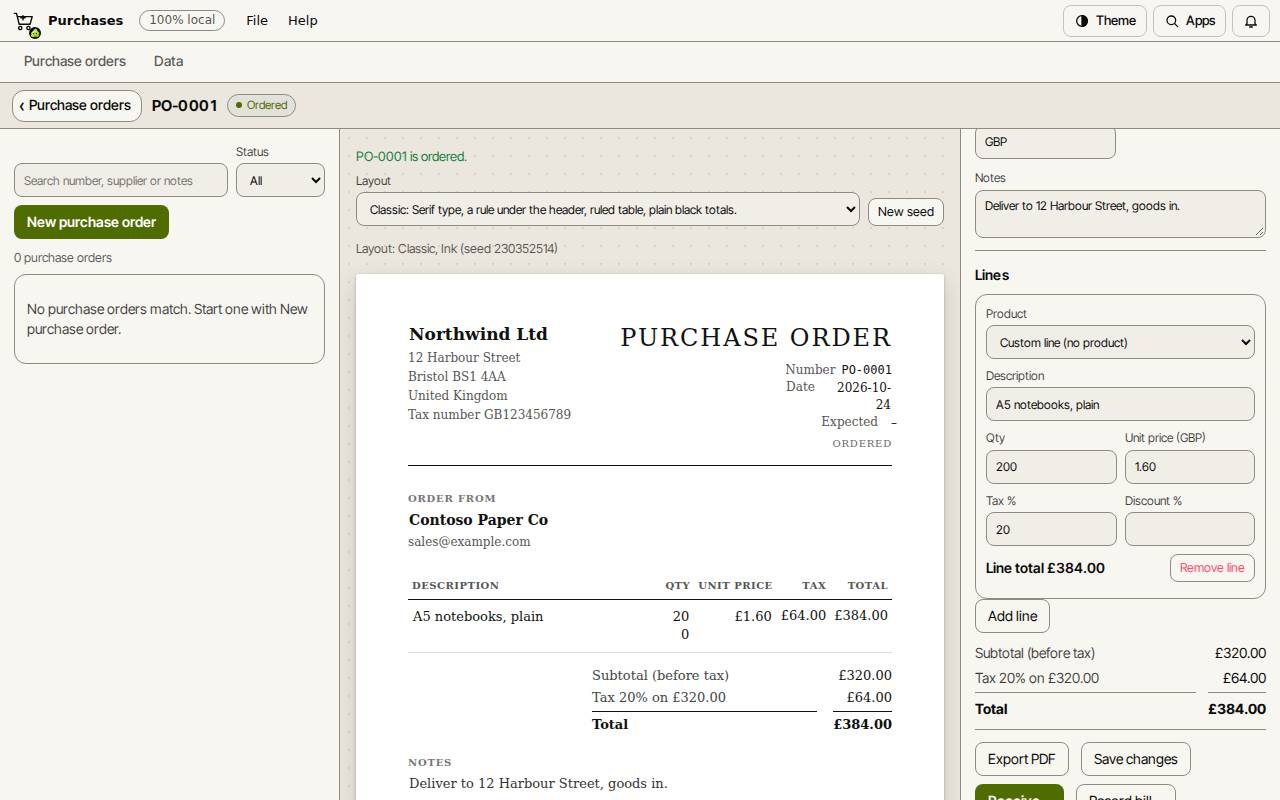
Task: Open the Apps search button
Action: pyautogui.click(x=1189, y=21)
